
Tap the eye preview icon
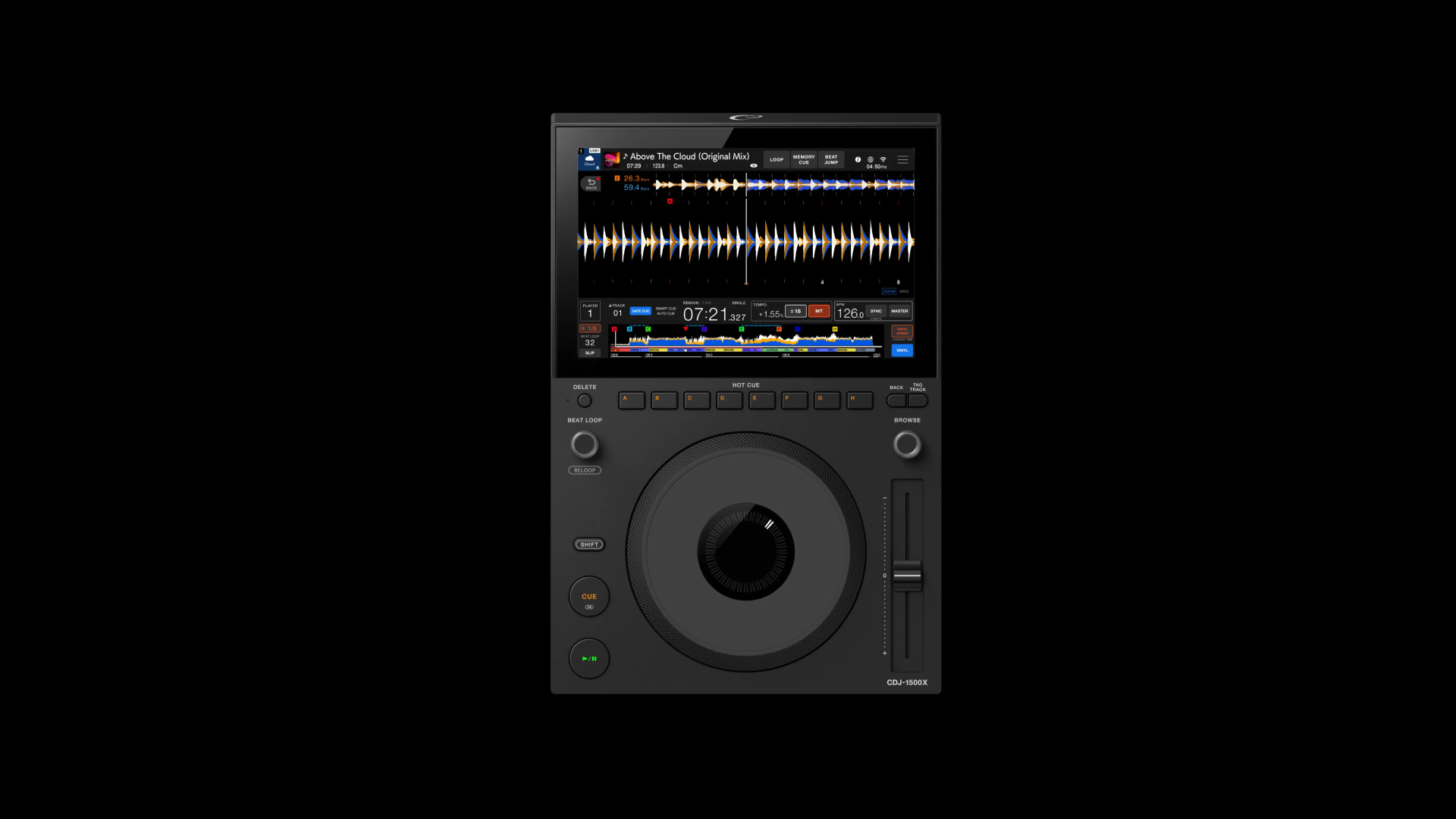[754, 165]
